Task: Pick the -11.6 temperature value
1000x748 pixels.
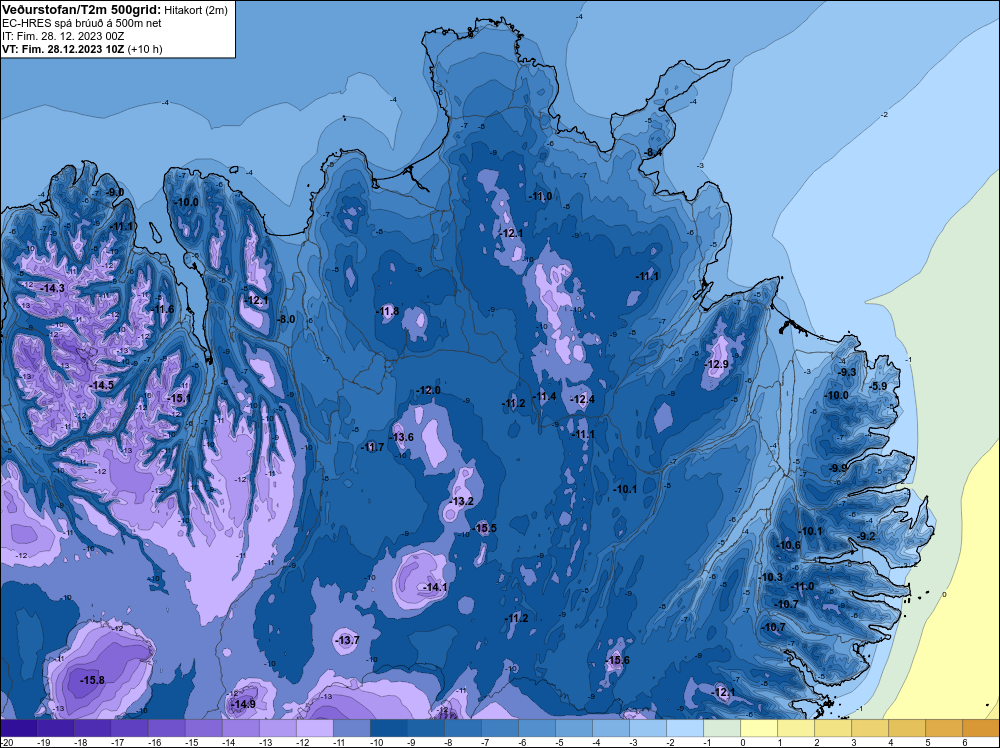Action: [x=162, y=309]
